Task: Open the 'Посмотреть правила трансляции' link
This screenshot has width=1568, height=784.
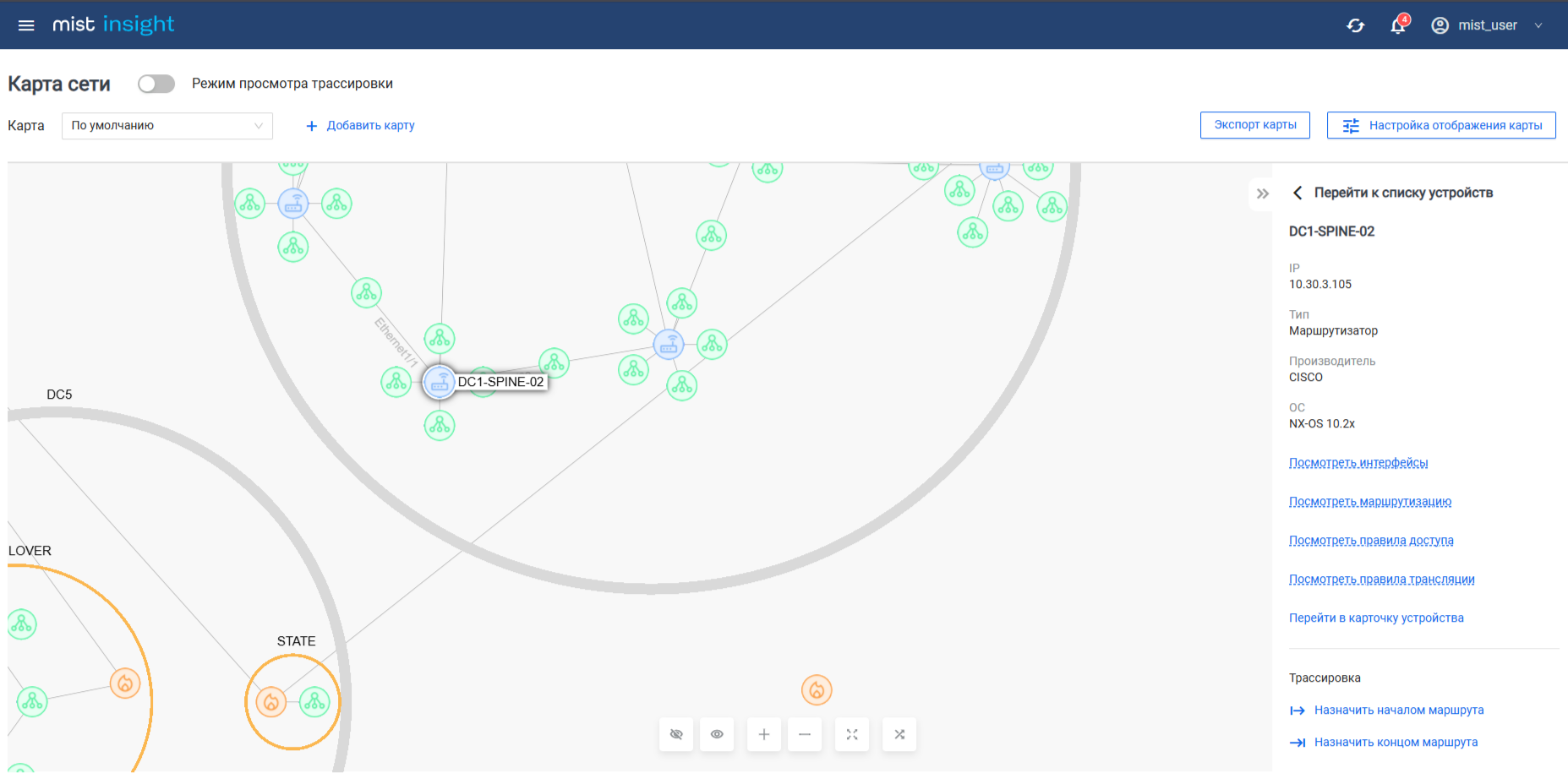Action: coord(1382,579)
